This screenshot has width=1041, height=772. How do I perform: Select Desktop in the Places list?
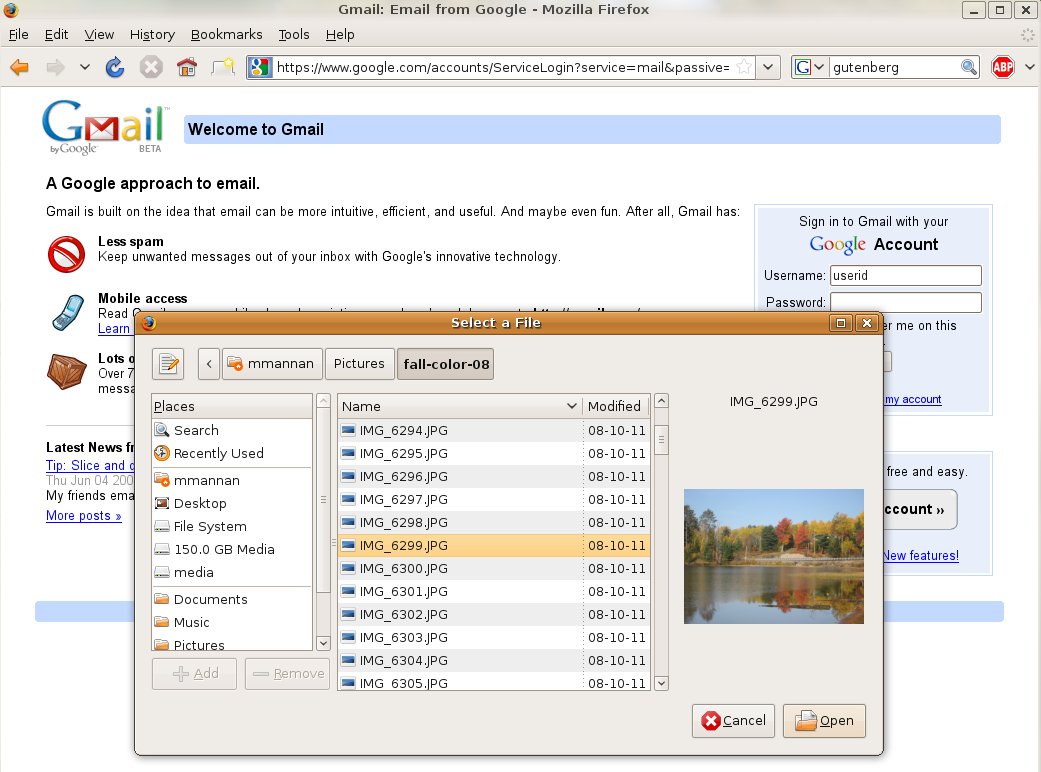click(232, 503)
